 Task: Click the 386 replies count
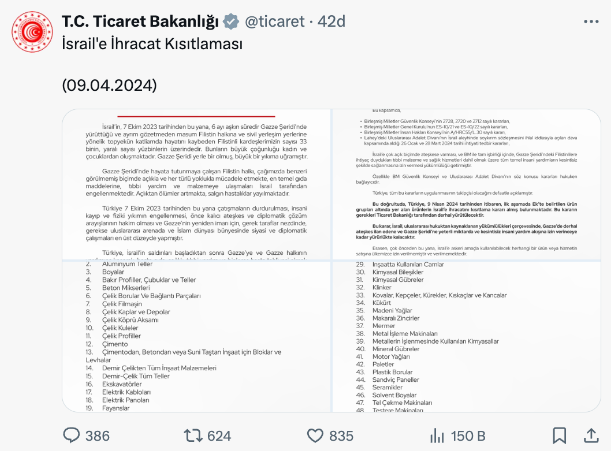tap(98, 435)
